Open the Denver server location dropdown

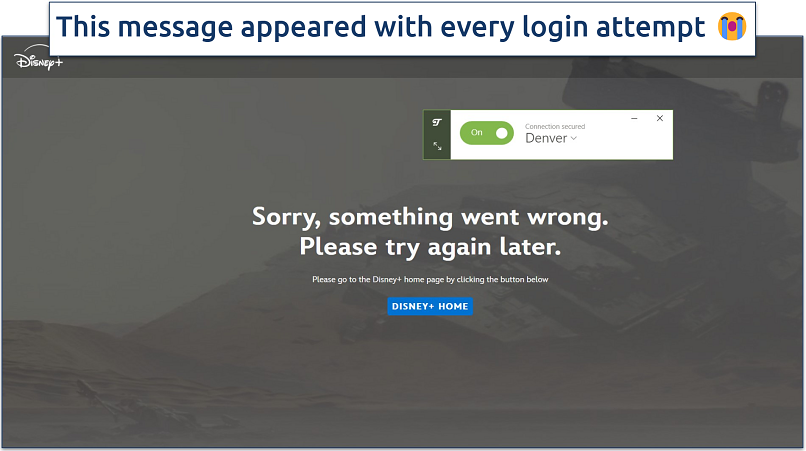click(x=551, y=138)
